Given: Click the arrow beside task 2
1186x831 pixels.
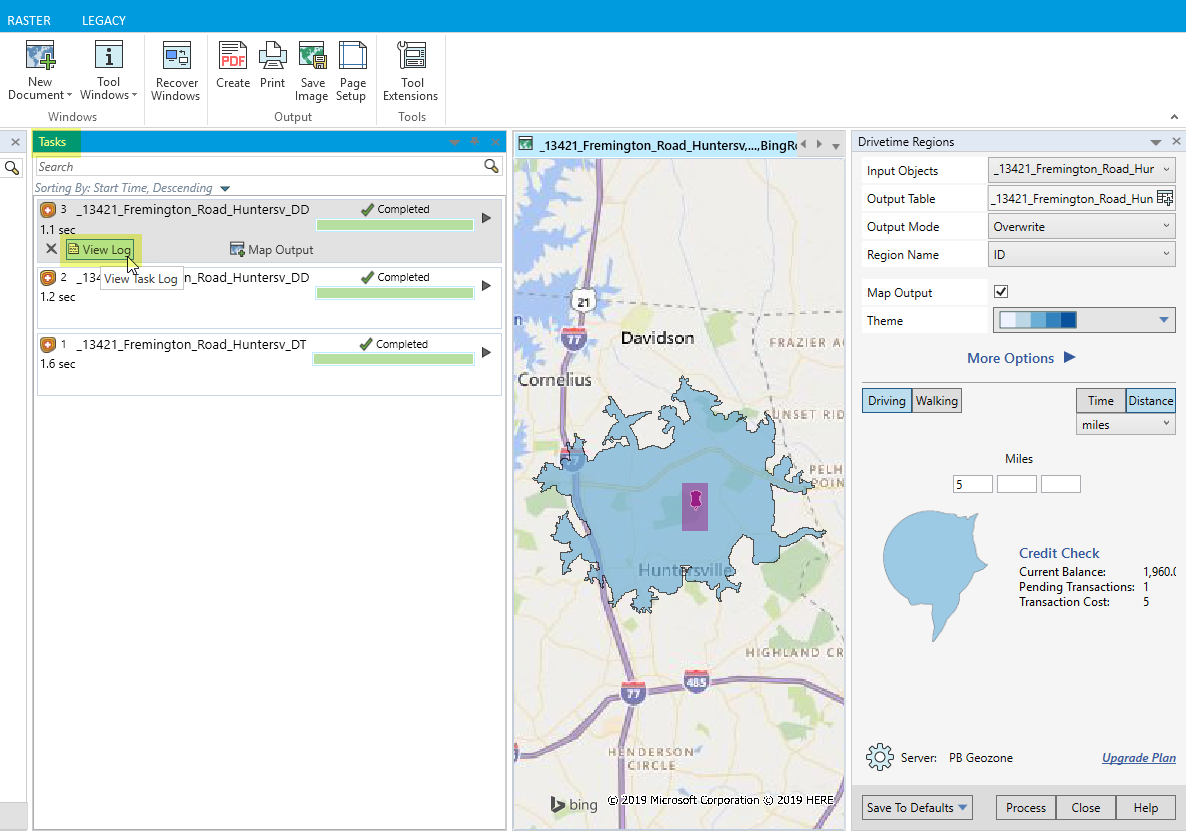Looking at the screenshot, I should pyautogui.click(x=486, y=286).
